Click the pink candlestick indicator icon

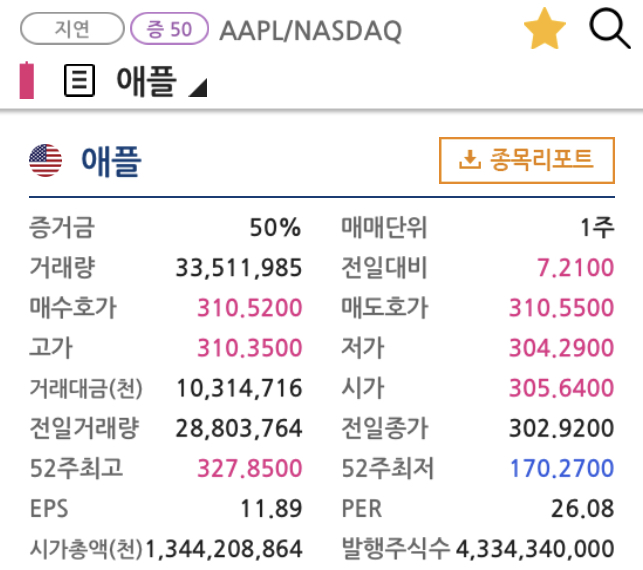click(x=27, y=80)
